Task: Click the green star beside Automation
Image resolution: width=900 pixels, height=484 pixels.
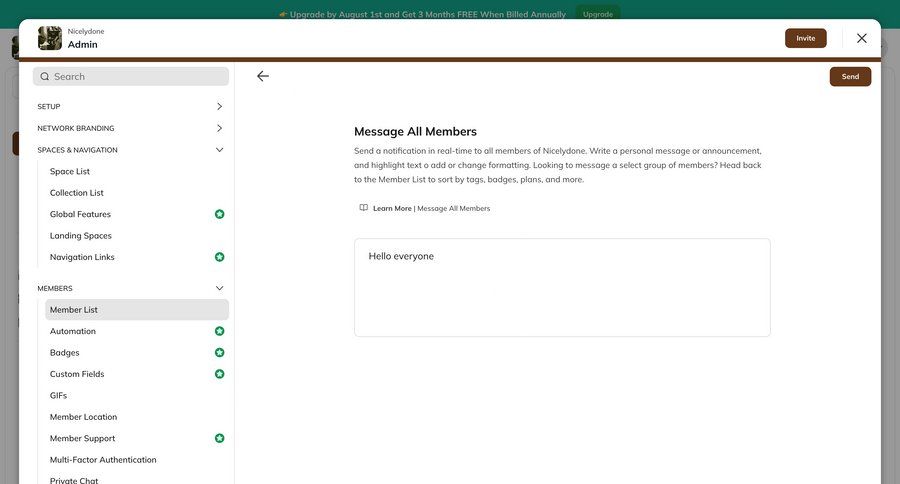Action: (x=219, y=331)
